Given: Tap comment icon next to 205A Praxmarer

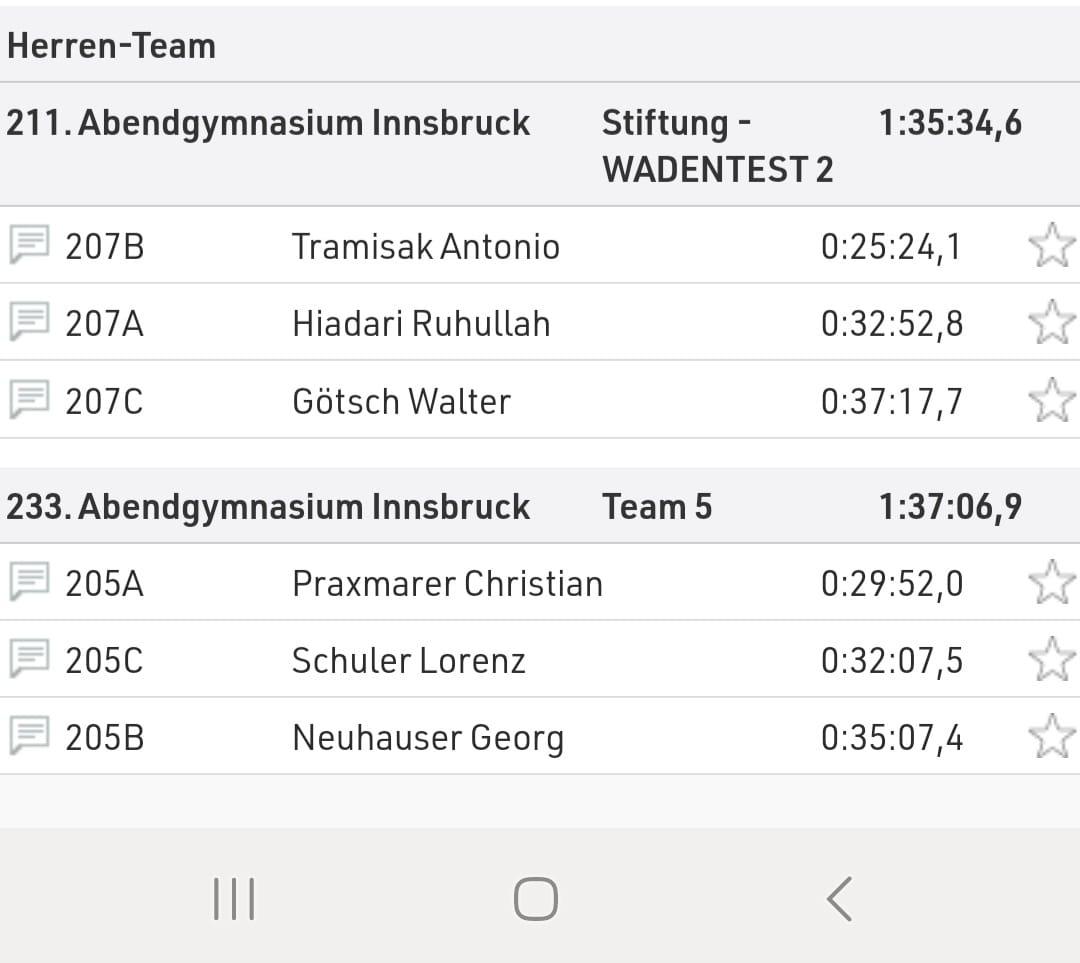Looking at the screenshot, I should [29, 581].
